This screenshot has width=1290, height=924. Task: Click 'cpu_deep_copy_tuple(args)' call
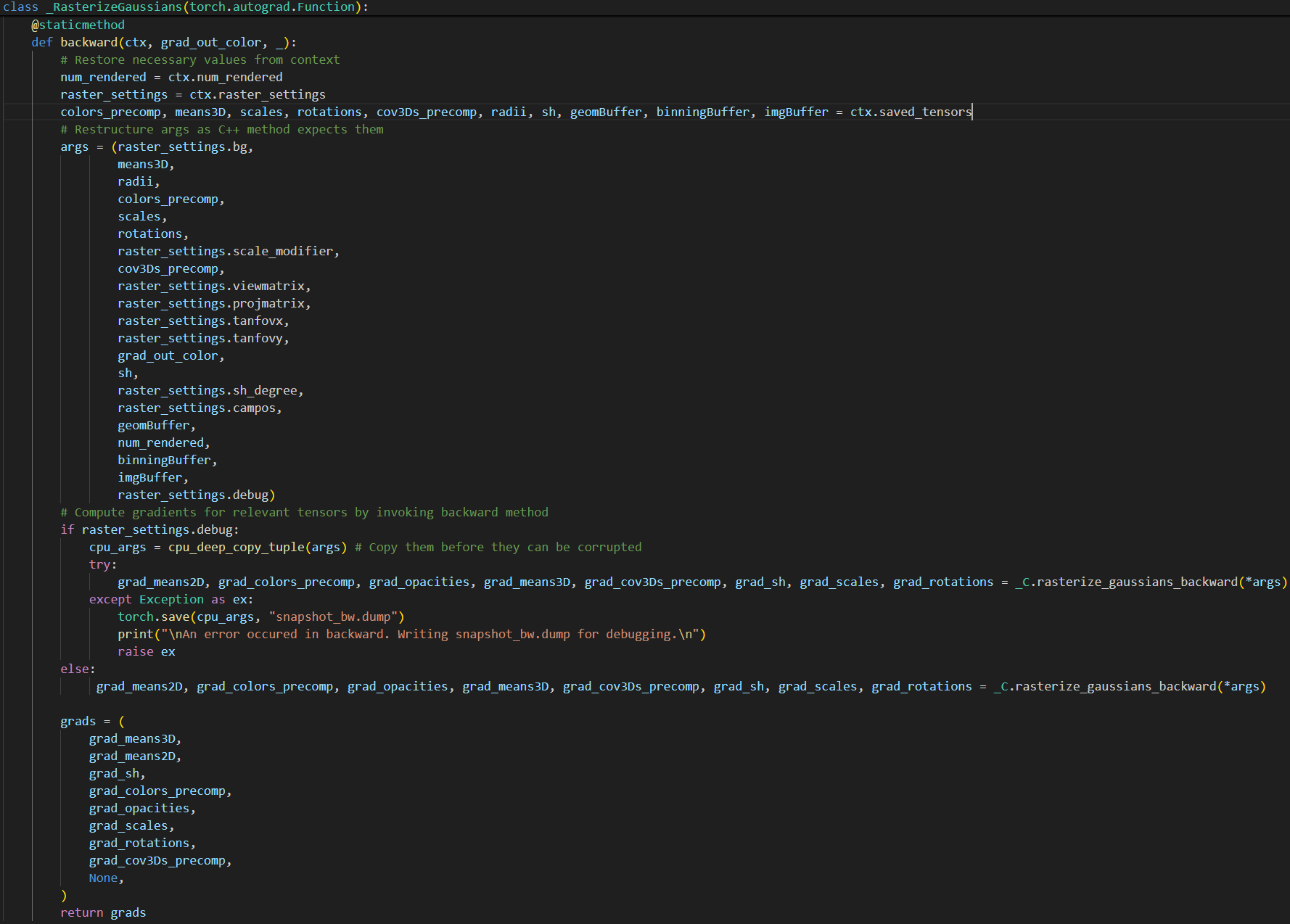tap(258, 547)
